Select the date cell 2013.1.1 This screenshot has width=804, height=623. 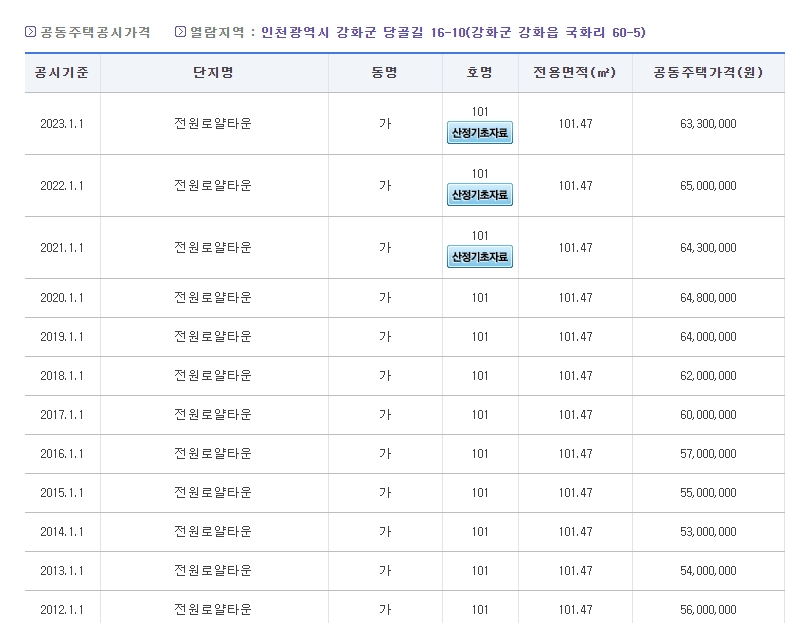[x=62, y=571]
